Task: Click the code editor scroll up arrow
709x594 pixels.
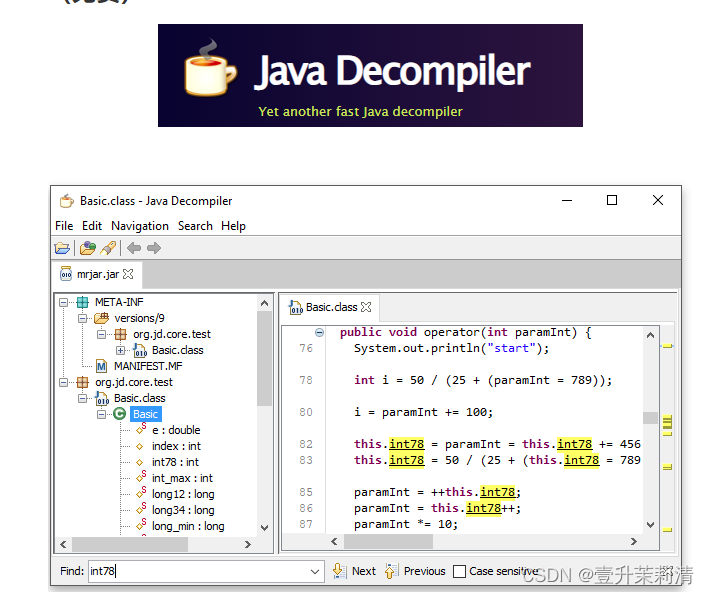Action: [650, 335]
